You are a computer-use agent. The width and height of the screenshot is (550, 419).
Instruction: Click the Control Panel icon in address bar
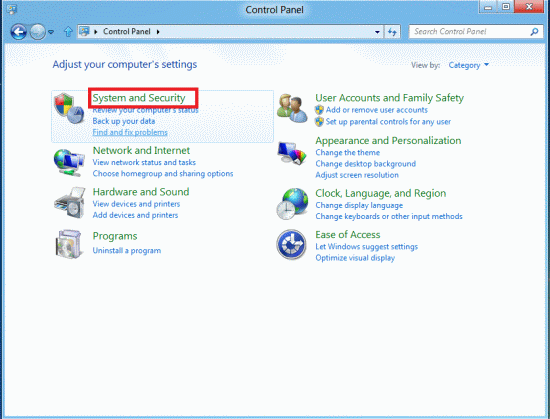[x=84, y=32]
